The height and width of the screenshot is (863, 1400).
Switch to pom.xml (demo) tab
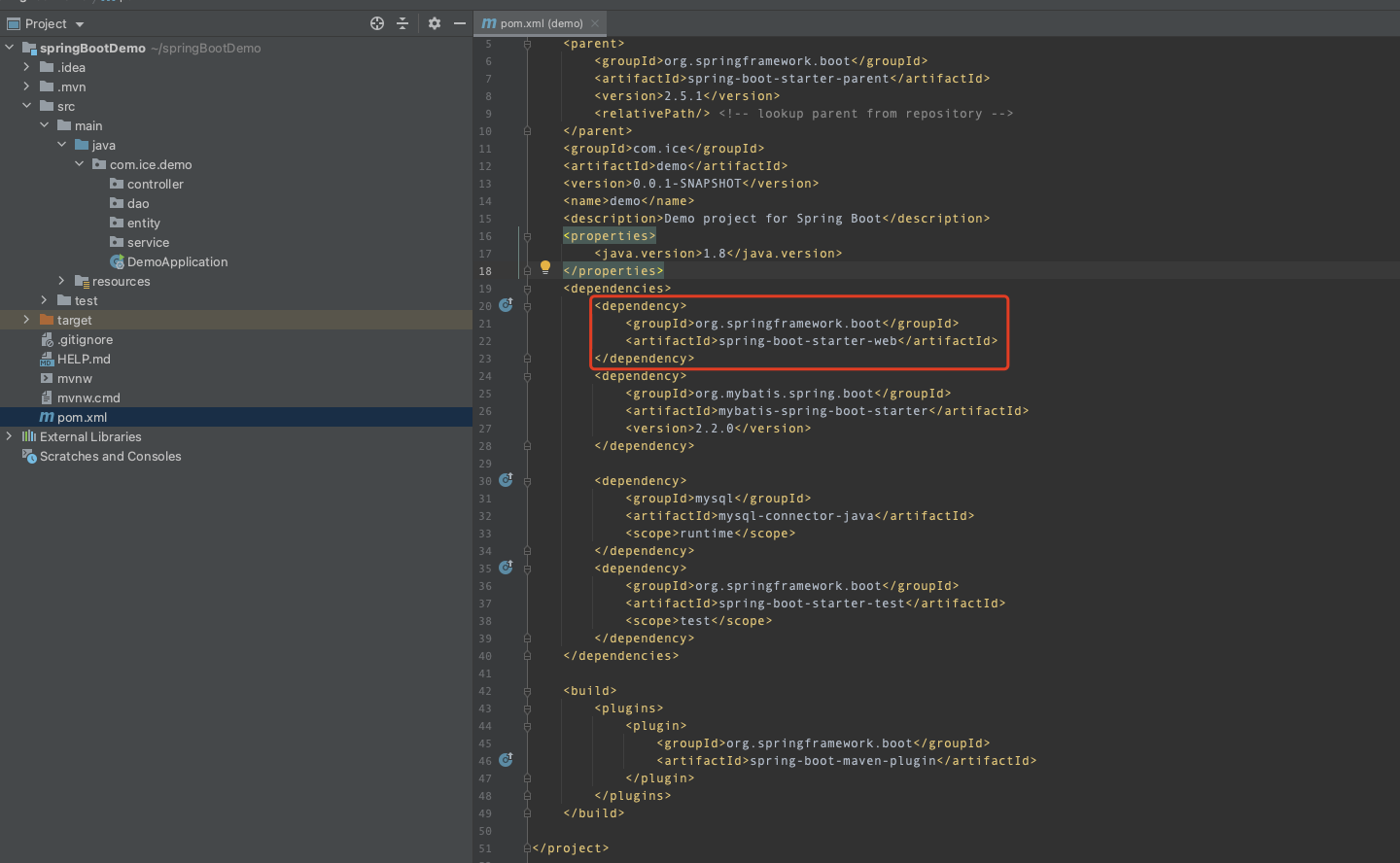tap(542, 23)
